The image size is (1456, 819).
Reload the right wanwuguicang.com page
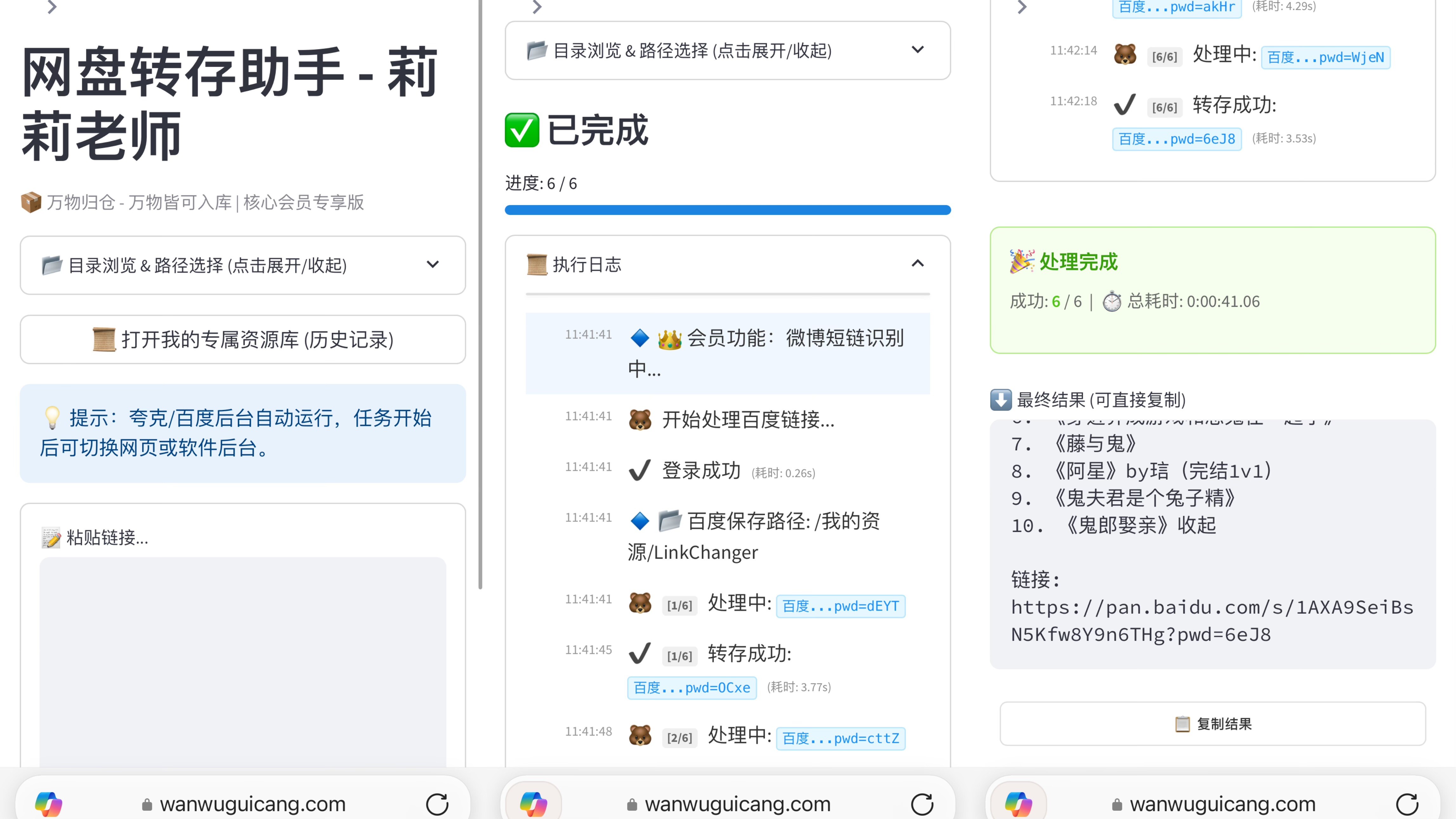coord(1407,804)
